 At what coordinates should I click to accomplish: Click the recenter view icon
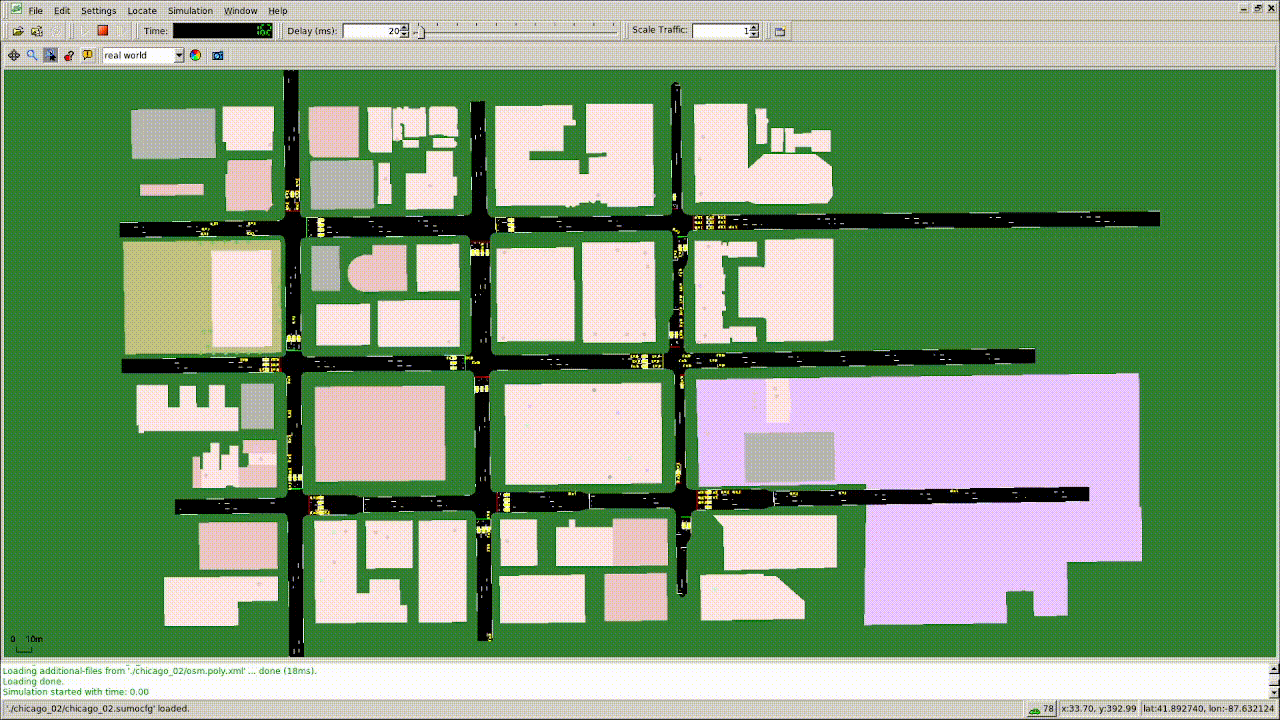point(14,56)
